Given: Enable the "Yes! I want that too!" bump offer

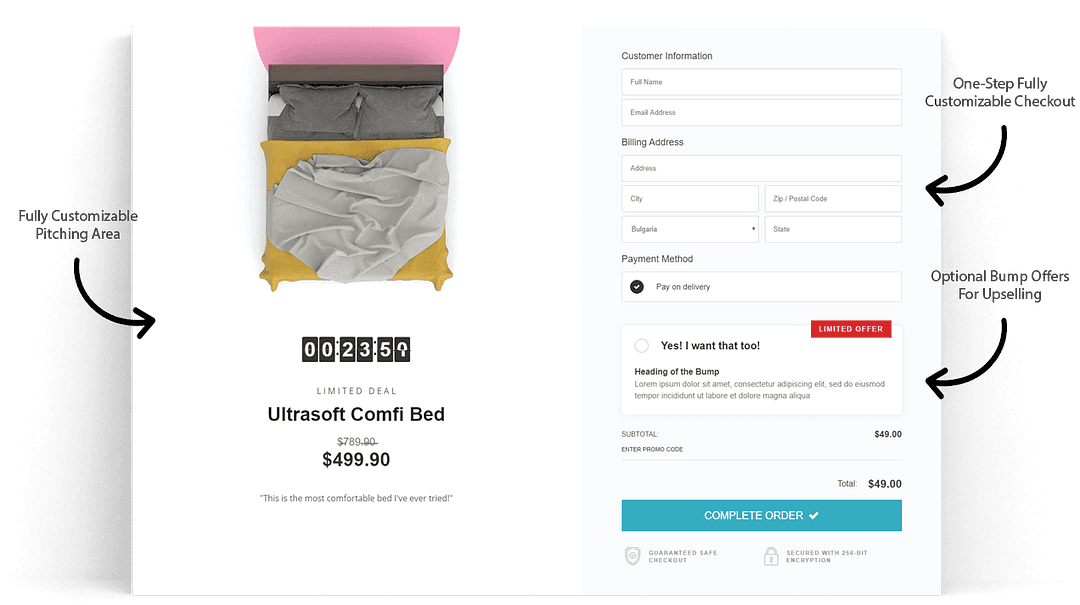Looking at the screenshot, I should (x=642, y=346).
